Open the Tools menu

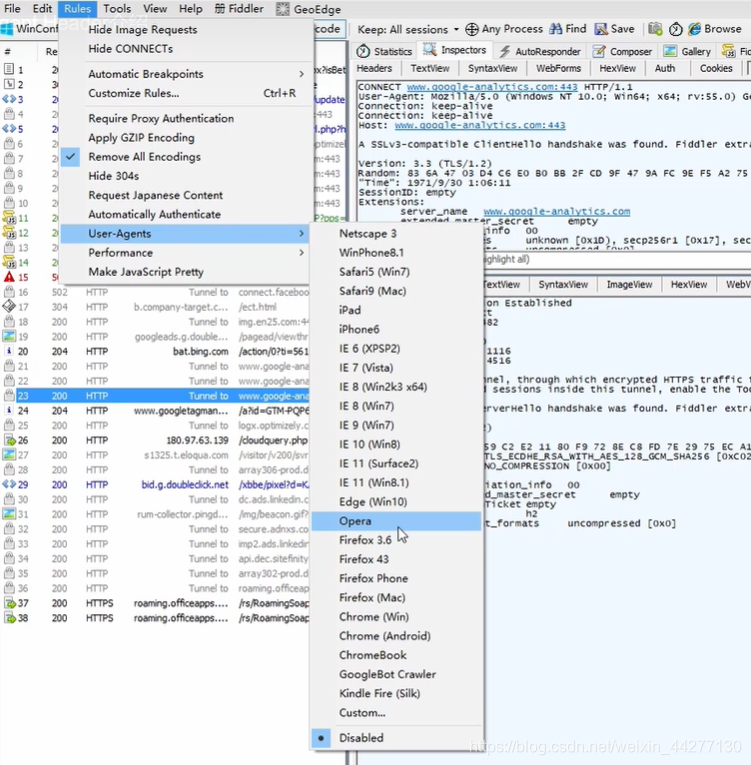[117, 9]
